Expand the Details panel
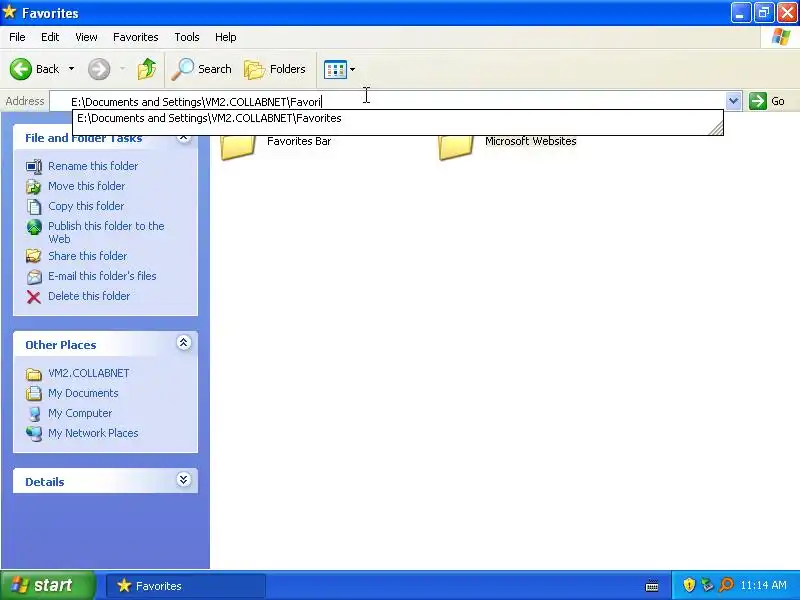800x600 pixels. [x=184, y=480]
